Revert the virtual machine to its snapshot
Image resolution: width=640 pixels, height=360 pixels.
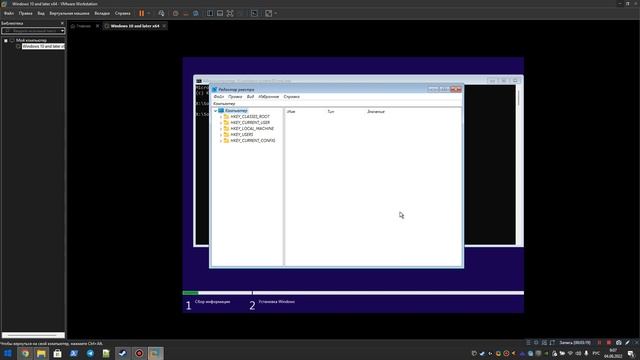185,13
